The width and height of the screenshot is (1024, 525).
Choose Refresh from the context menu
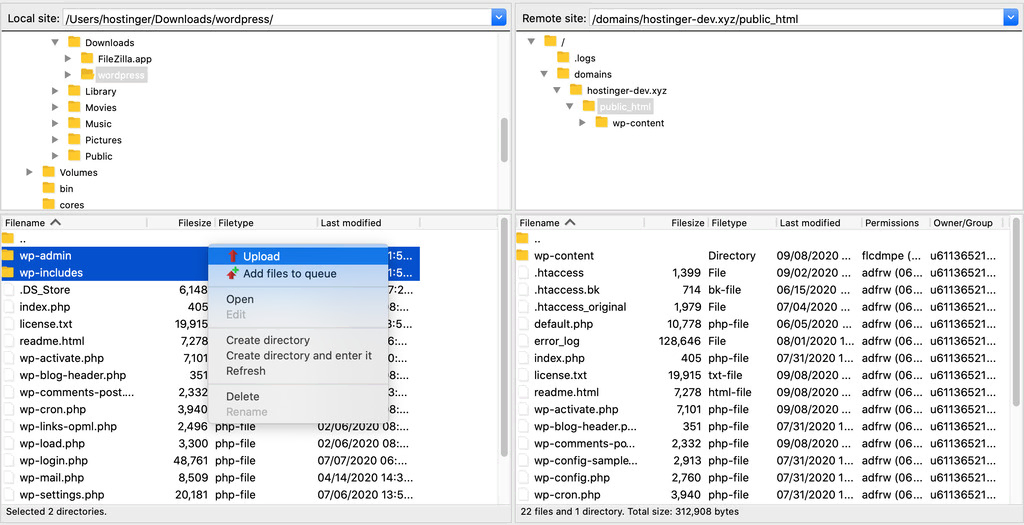click(x=245, y=371)
